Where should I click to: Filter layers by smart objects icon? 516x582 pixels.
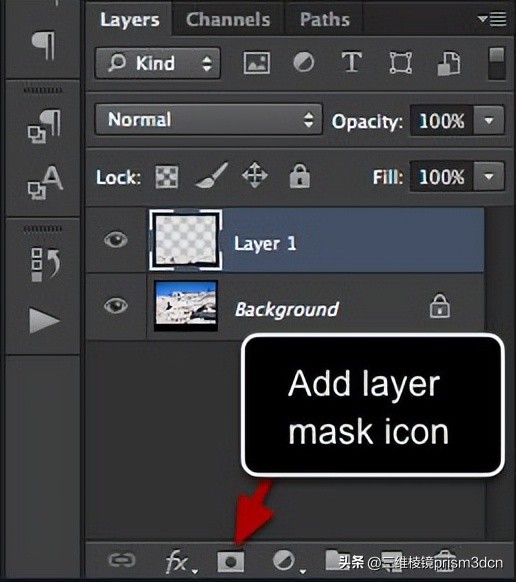[x=449, y=63]
